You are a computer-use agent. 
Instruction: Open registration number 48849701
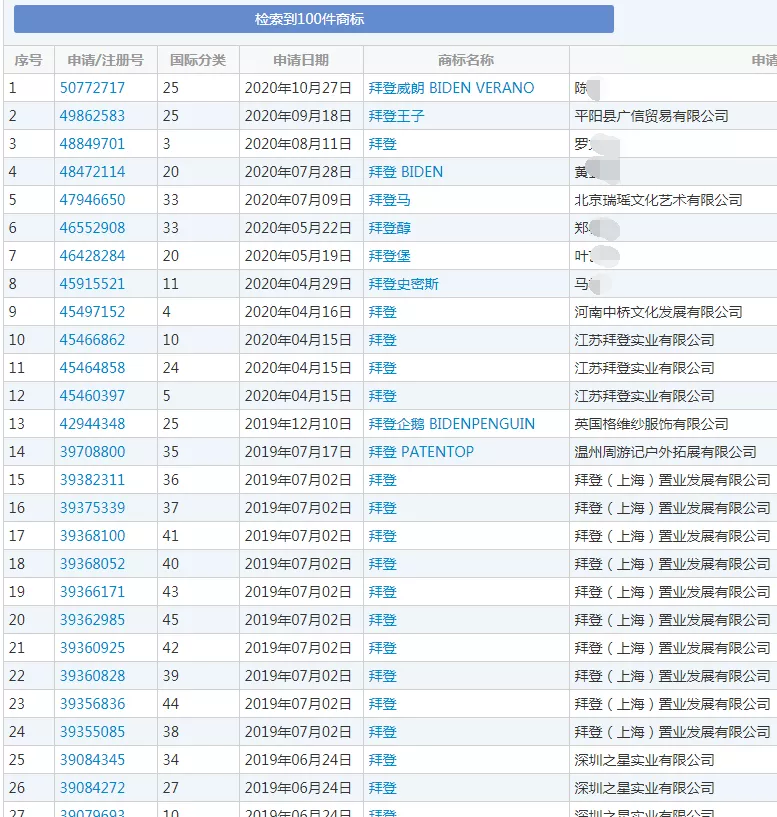pyautogui.click(x=92, y=144)
